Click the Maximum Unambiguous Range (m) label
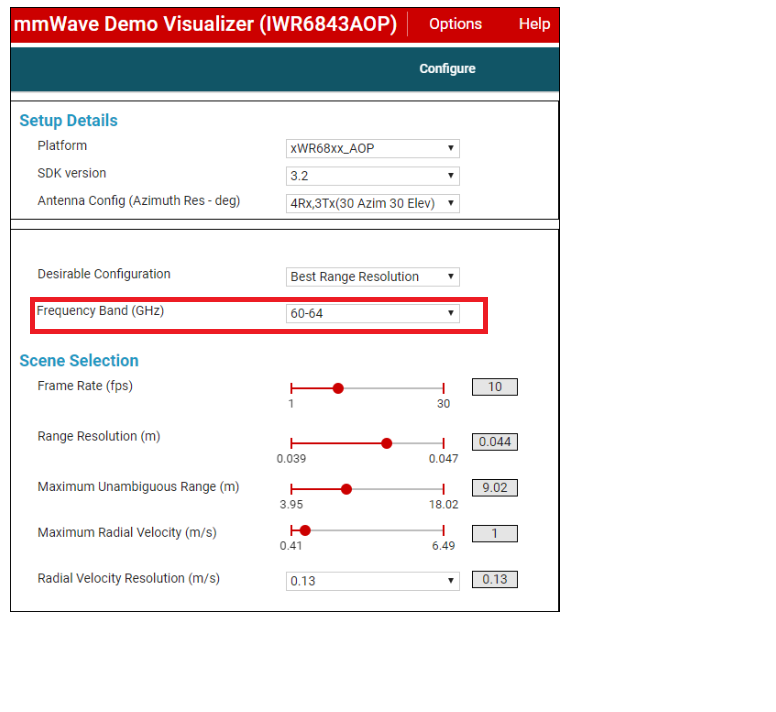 pyautogui.click(x=139, y=487)
